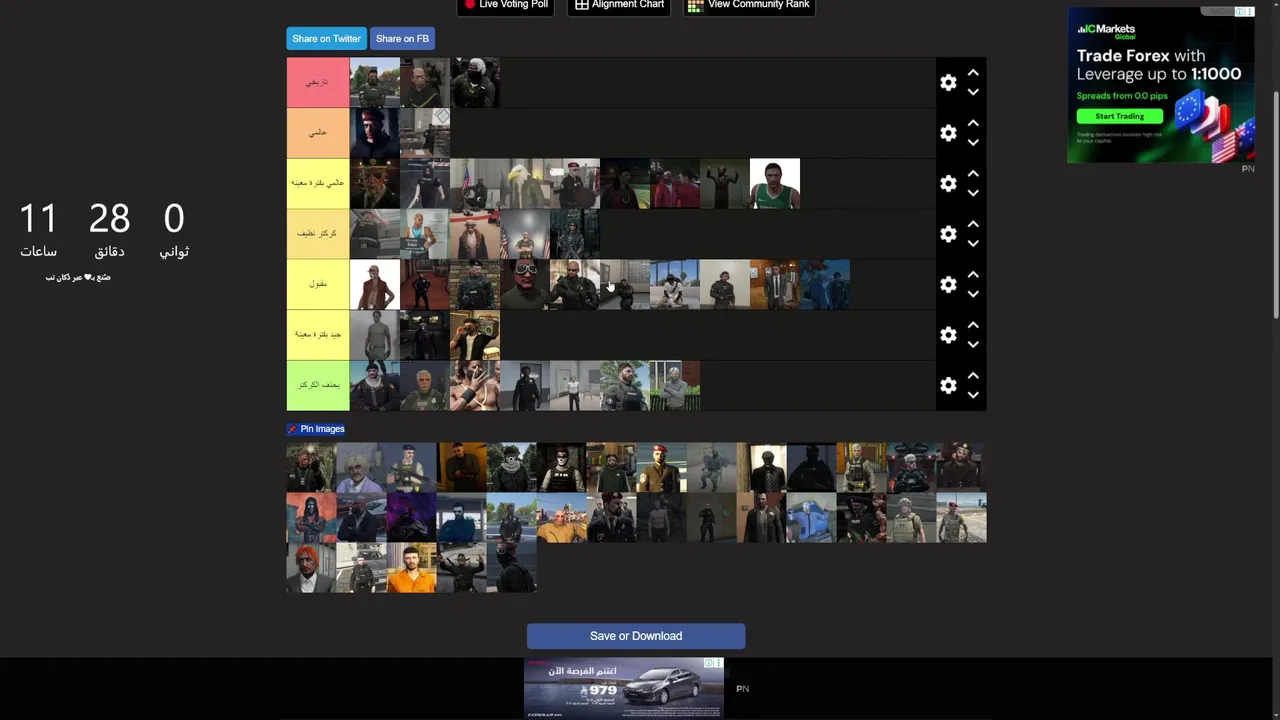Move جيد بفترة معينة tier row down
1280x720 pixels.
coord(973,344)
